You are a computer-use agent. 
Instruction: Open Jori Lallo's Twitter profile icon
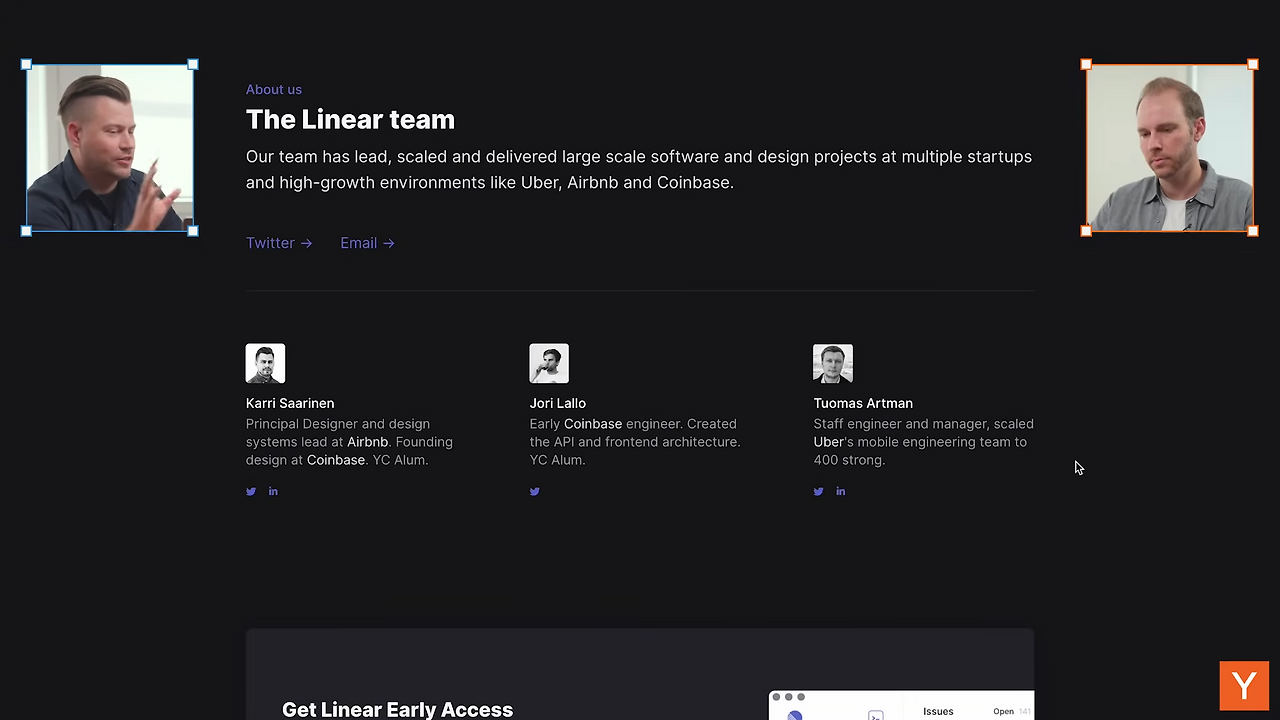(x=535, y=491)
